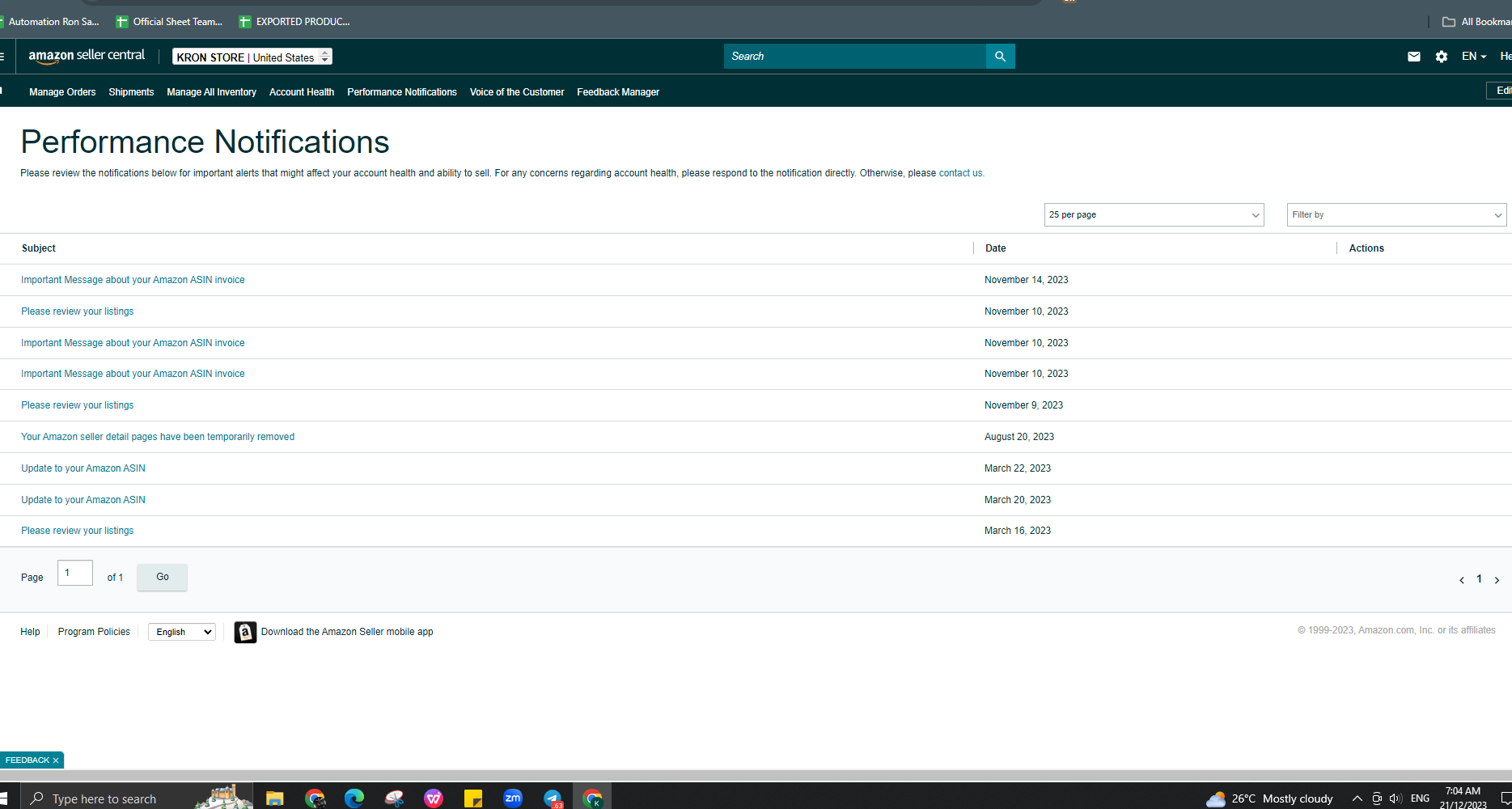Screen dimensions: 1512x809
Task: Open detail pages temporarily removed notification
Action: pyautogui.click(x=158, y=437)
